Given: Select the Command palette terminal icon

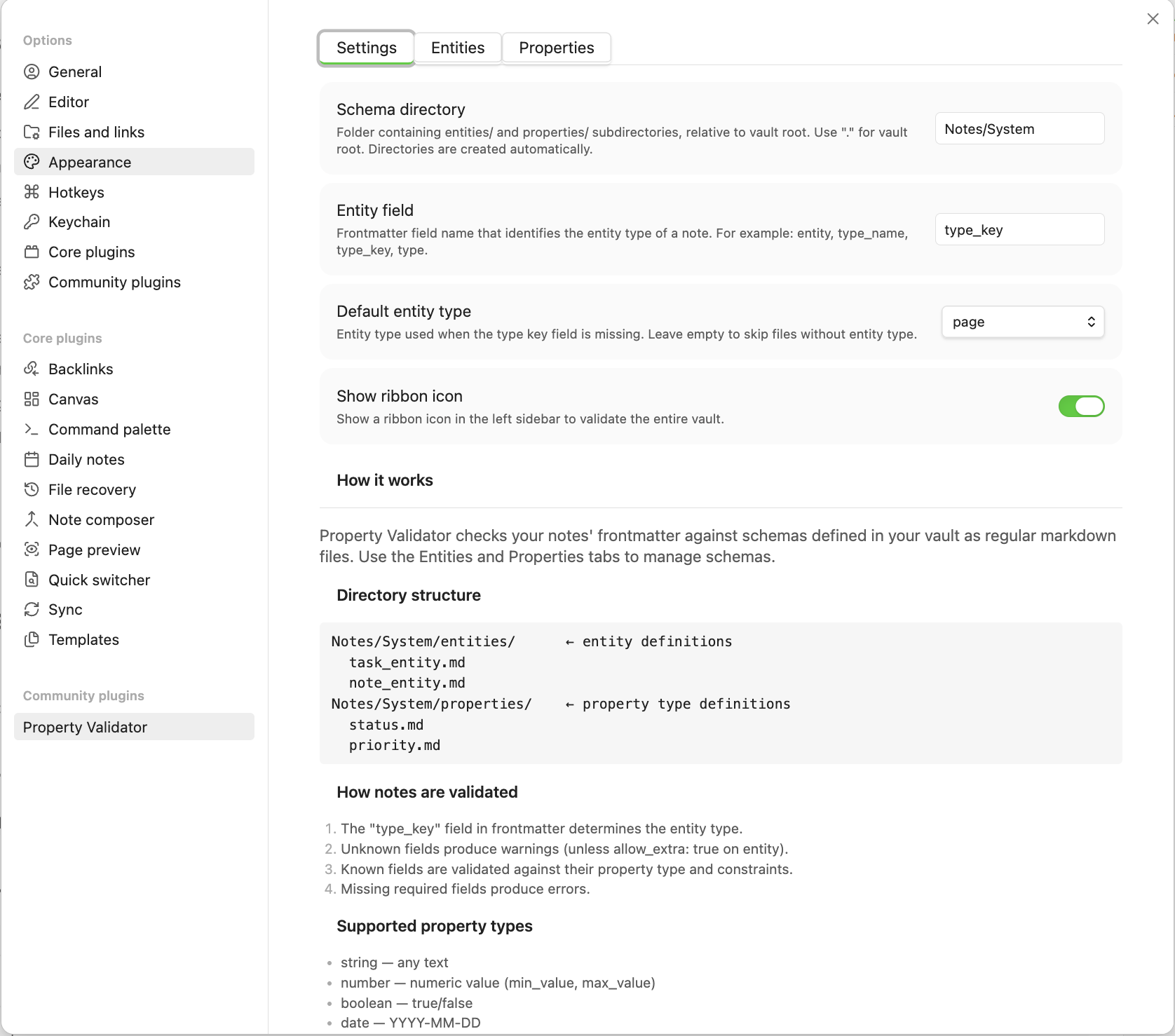Looking at the screenshot, I should point(32,429).
